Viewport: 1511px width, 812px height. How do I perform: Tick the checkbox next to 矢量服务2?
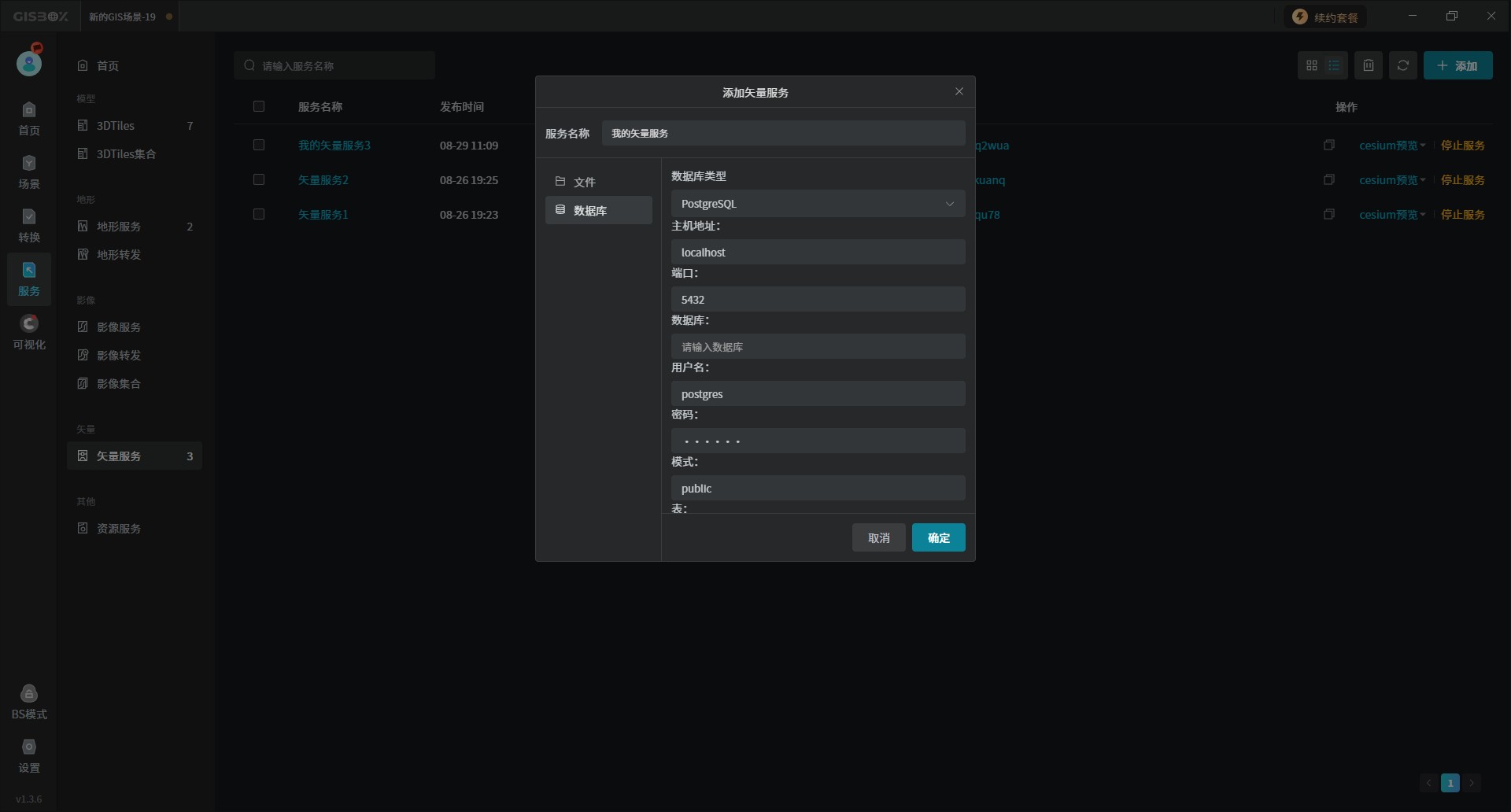click(x=259, y=180)
